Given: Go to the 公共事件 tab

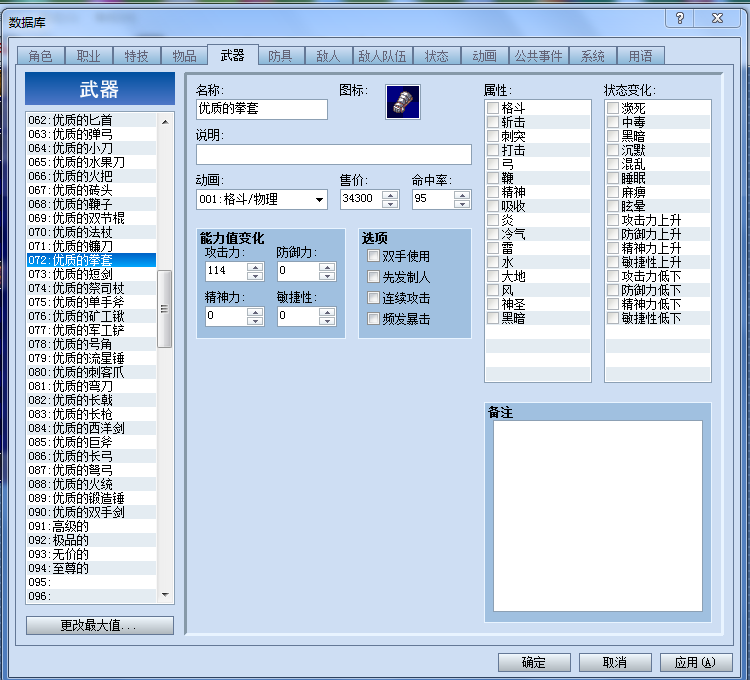Looking at the screenshot, I should 539,56.
